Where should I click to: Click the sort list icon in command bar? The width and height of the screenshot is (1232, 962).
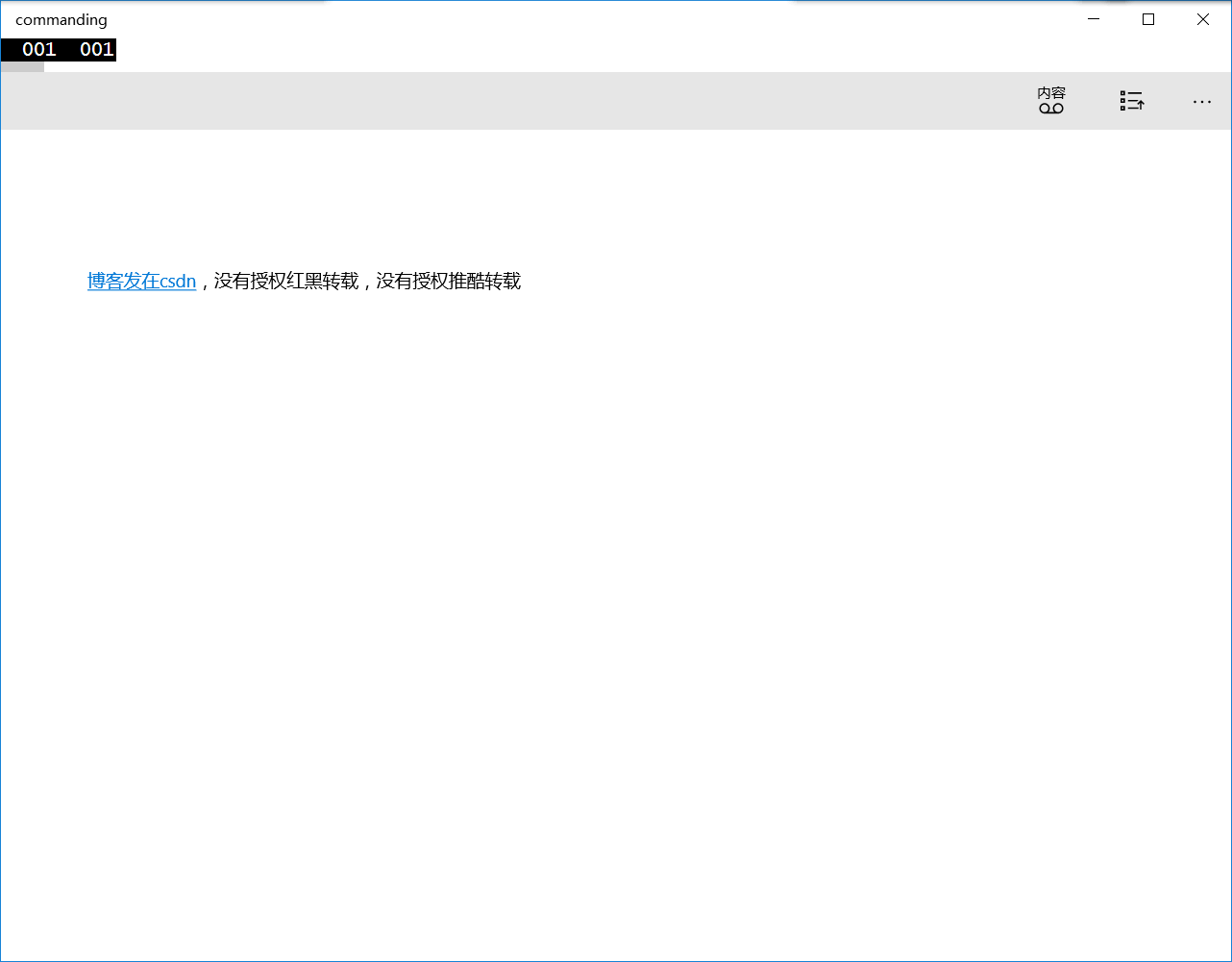click(1132, 101)
